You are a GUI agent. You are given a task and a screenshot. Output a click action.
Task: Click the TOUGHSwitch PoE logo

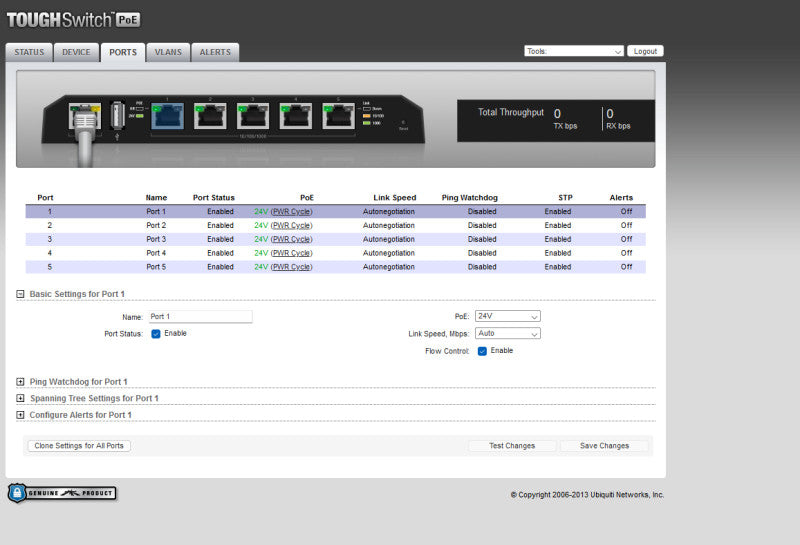click(73, 20)
